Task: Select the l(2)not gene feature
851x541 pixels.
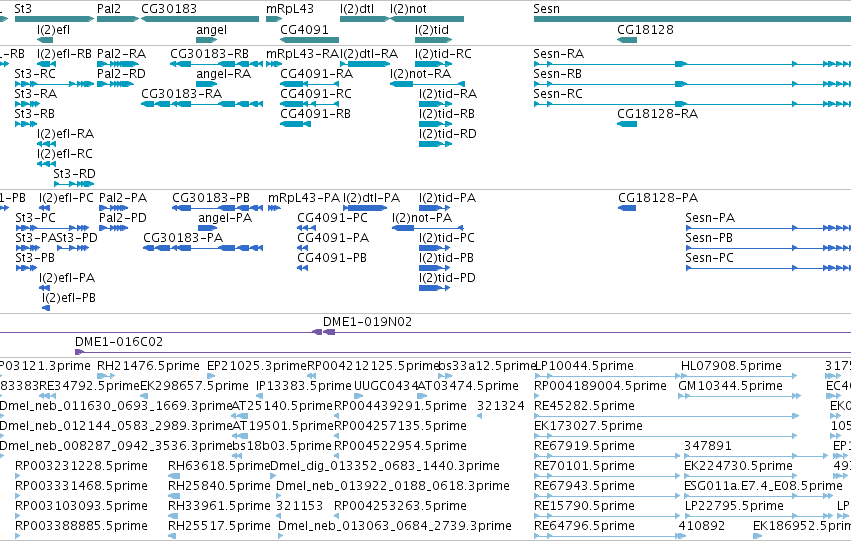Action: (x=427, y=19)
